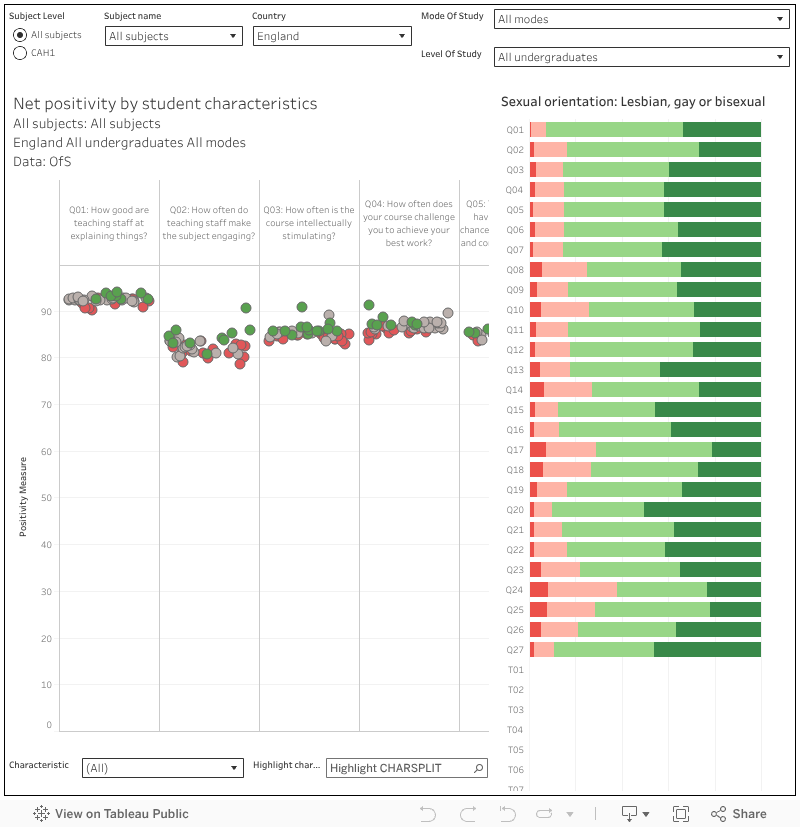Click the dark green Q01 bar segment
The image size is (800, 827).
tap(721, 130)
